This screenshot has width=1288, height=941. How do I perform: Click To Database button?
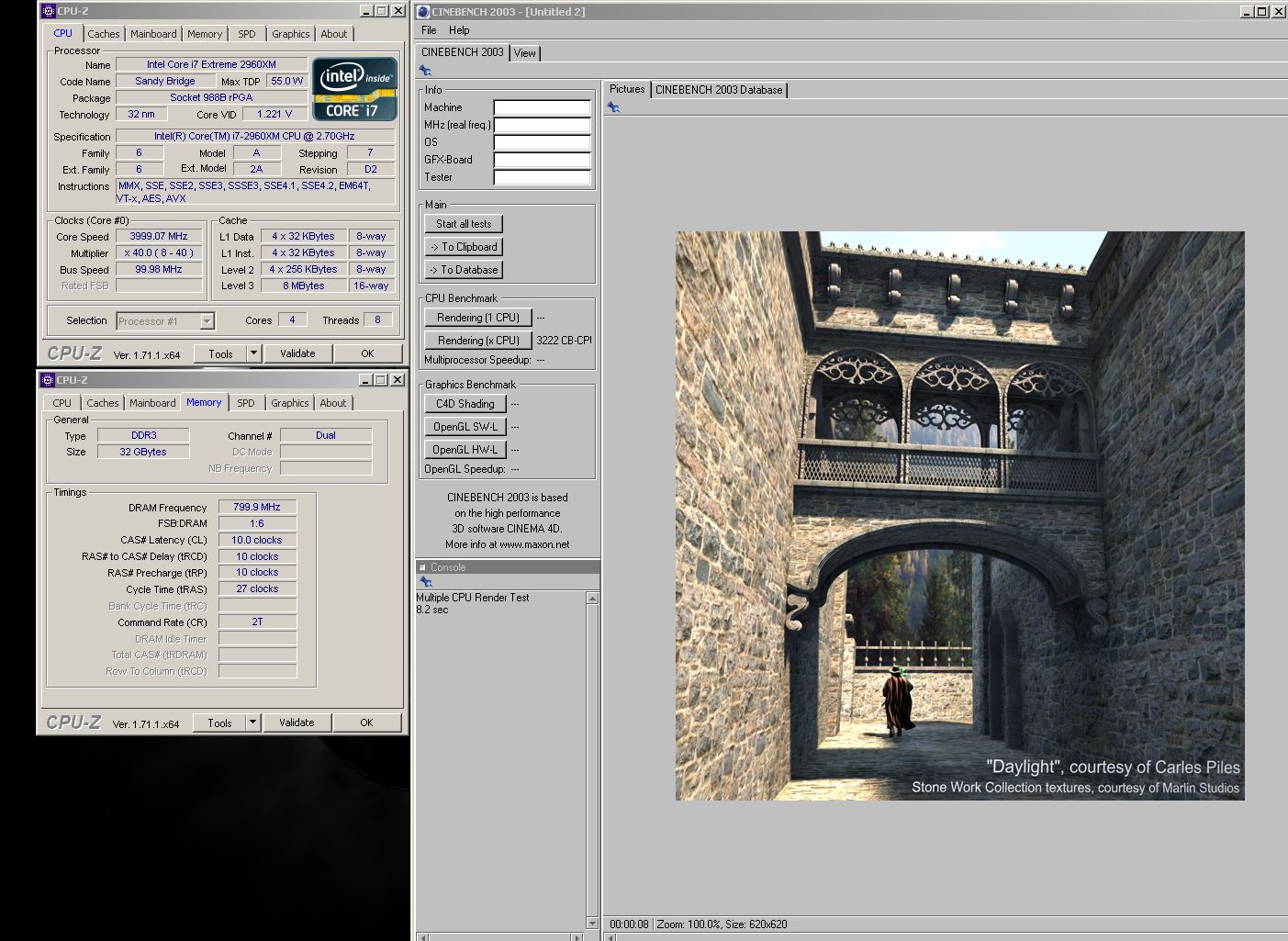point(464,270)
